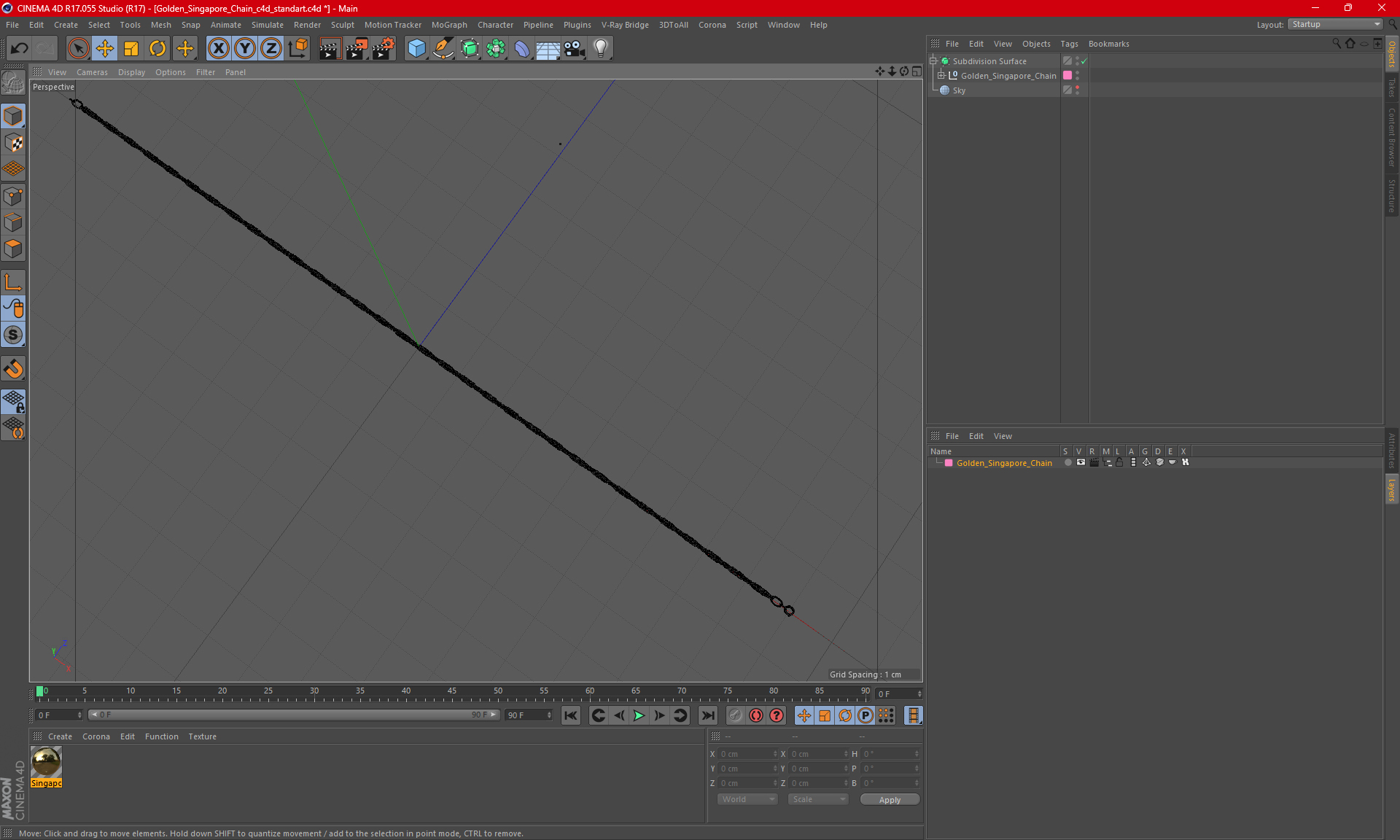Click end frame 90 F stepper field
Screen dimensions: 1400x840
529,715
